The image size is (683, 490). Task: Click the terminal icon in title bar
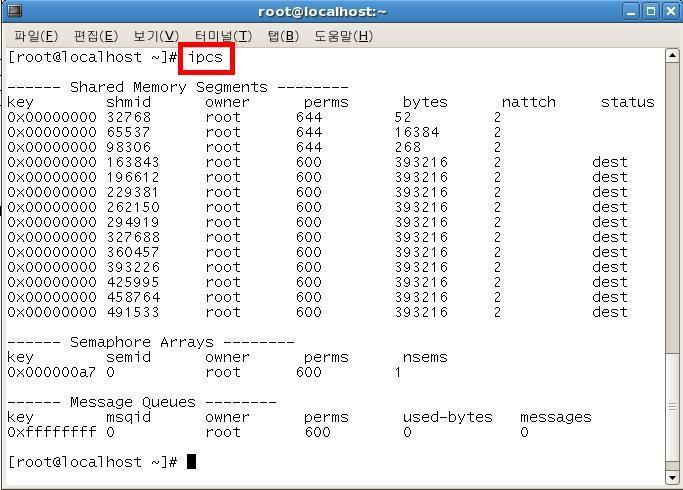[14, 10]
